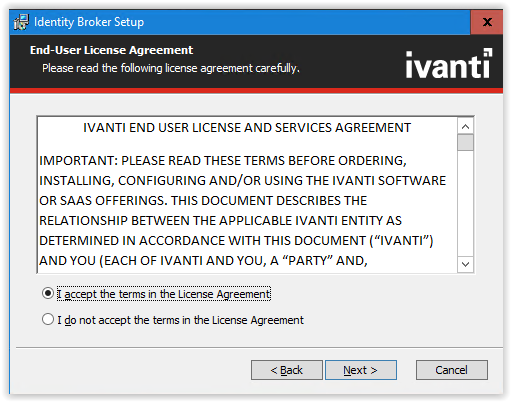
Task: Click the End-User License Agreement header text
Action: [111, 50]
